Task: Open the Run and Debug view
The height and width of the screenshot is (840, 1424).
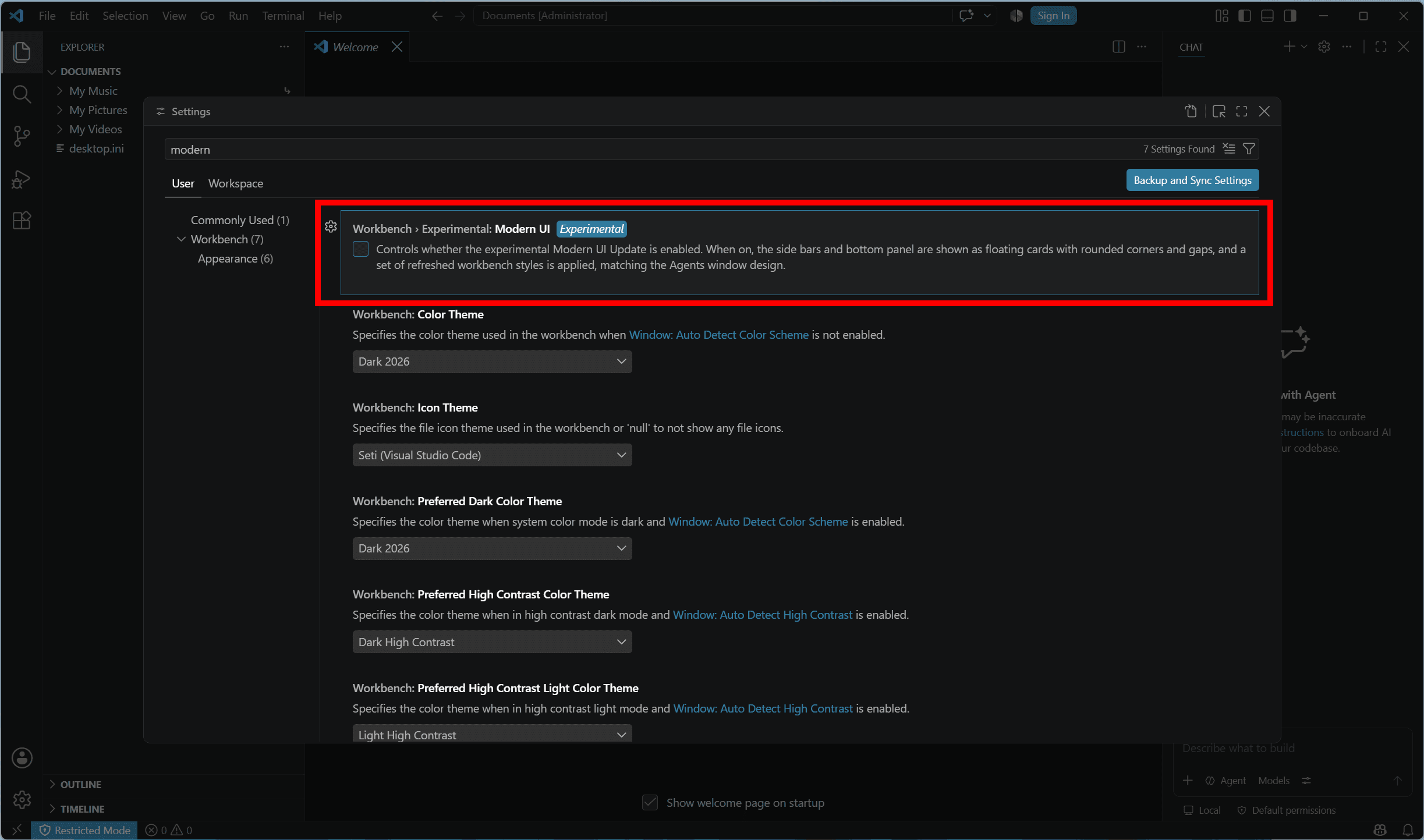Action: pyautogui.click(x=22, y=179)
